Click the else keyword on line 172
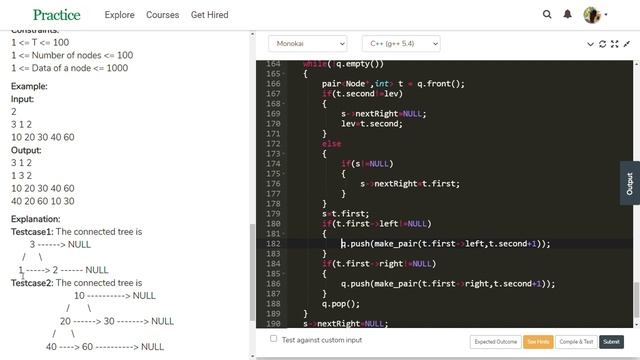 (331, 144)
